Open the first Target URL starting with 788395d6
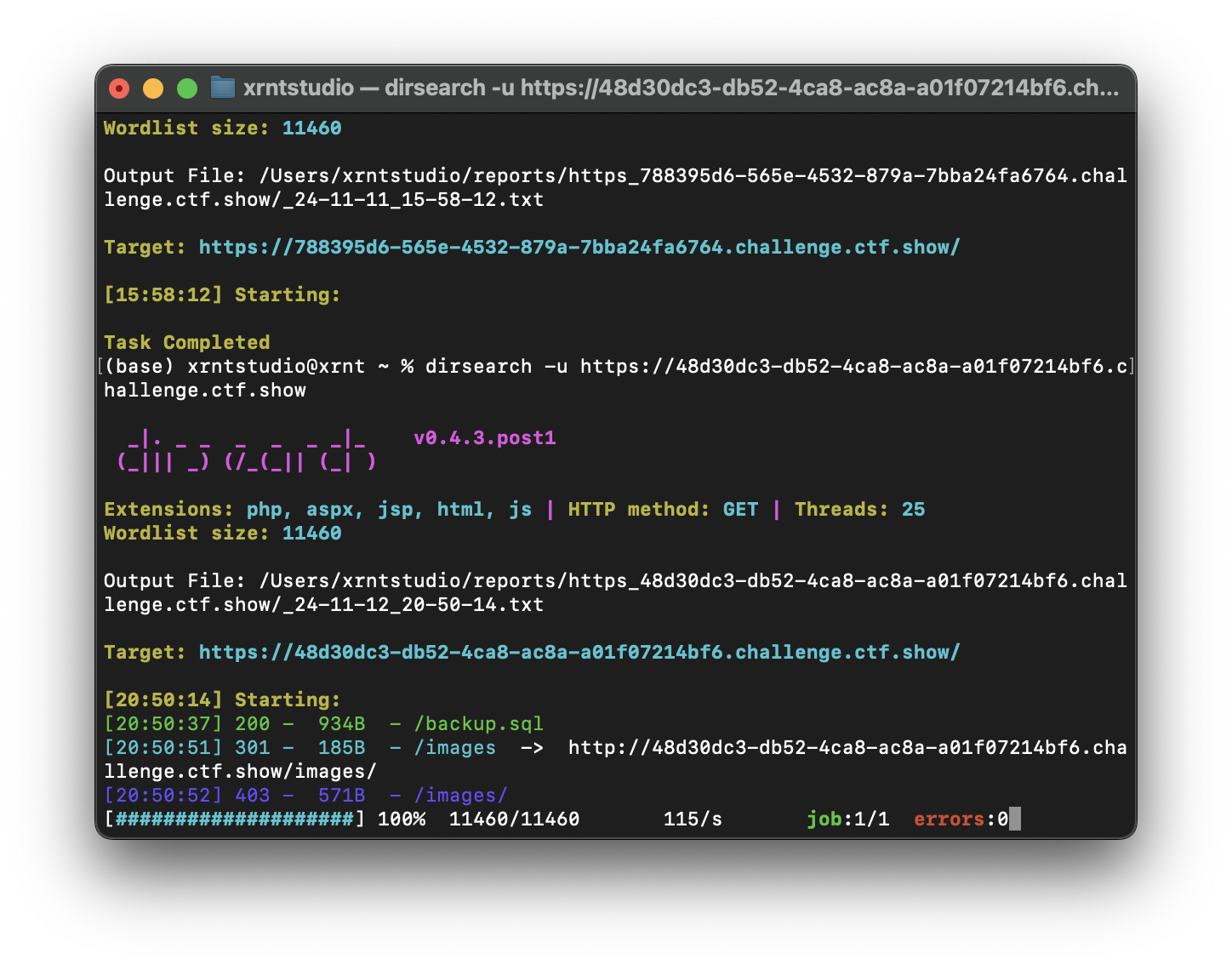The width and height of the screenshot is (1232, 965). click(579, 248)
